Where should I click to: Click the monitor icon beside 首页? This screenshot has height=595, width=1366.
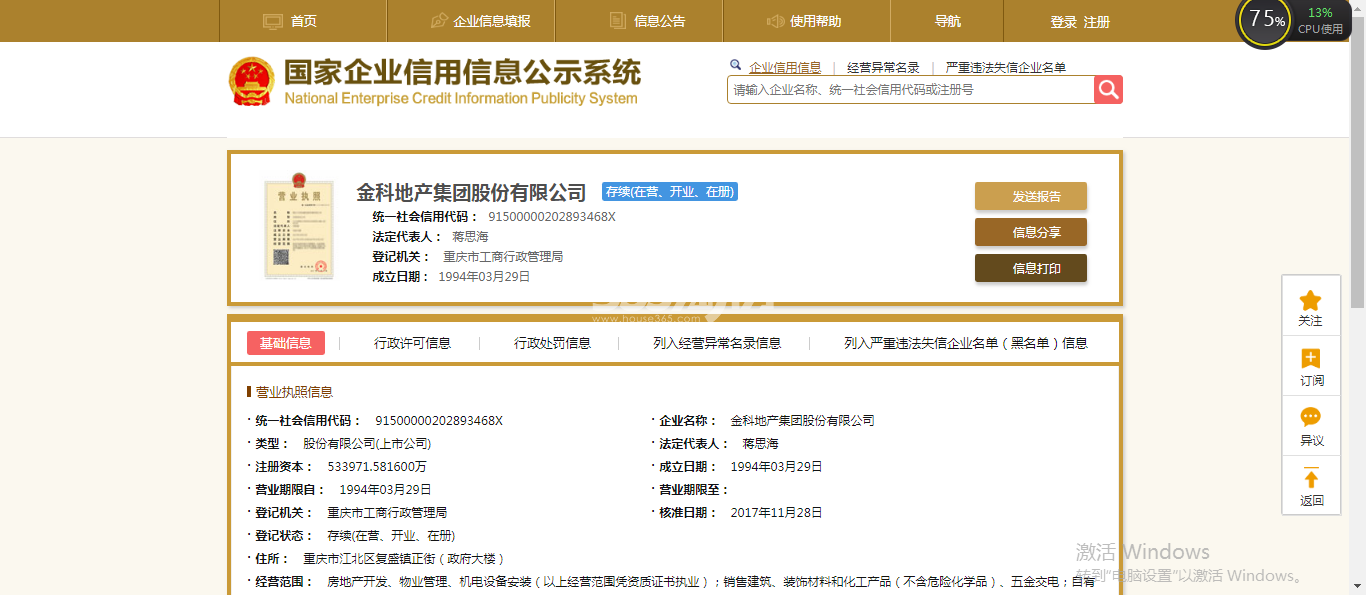(273, 21)
